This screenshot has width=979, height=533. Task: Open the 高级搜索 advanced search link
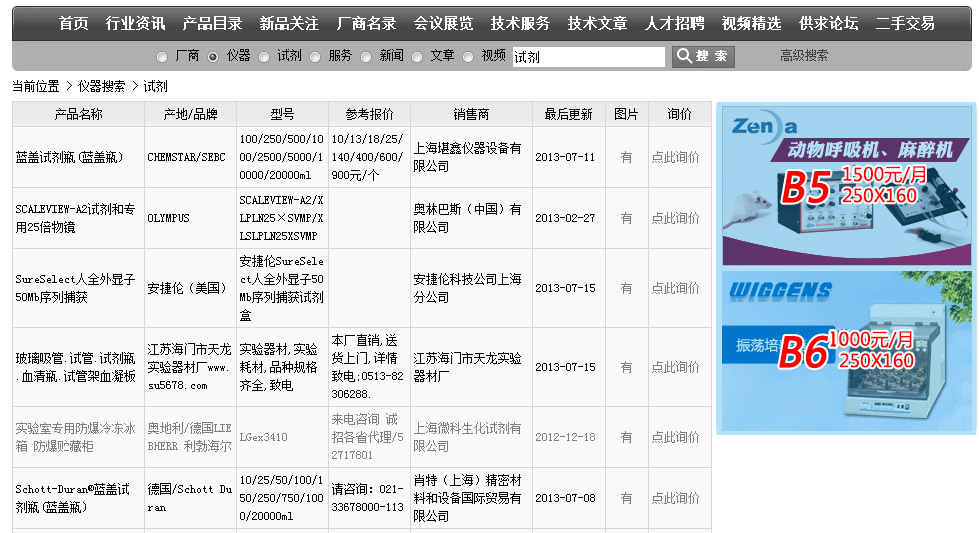[804, 56]
